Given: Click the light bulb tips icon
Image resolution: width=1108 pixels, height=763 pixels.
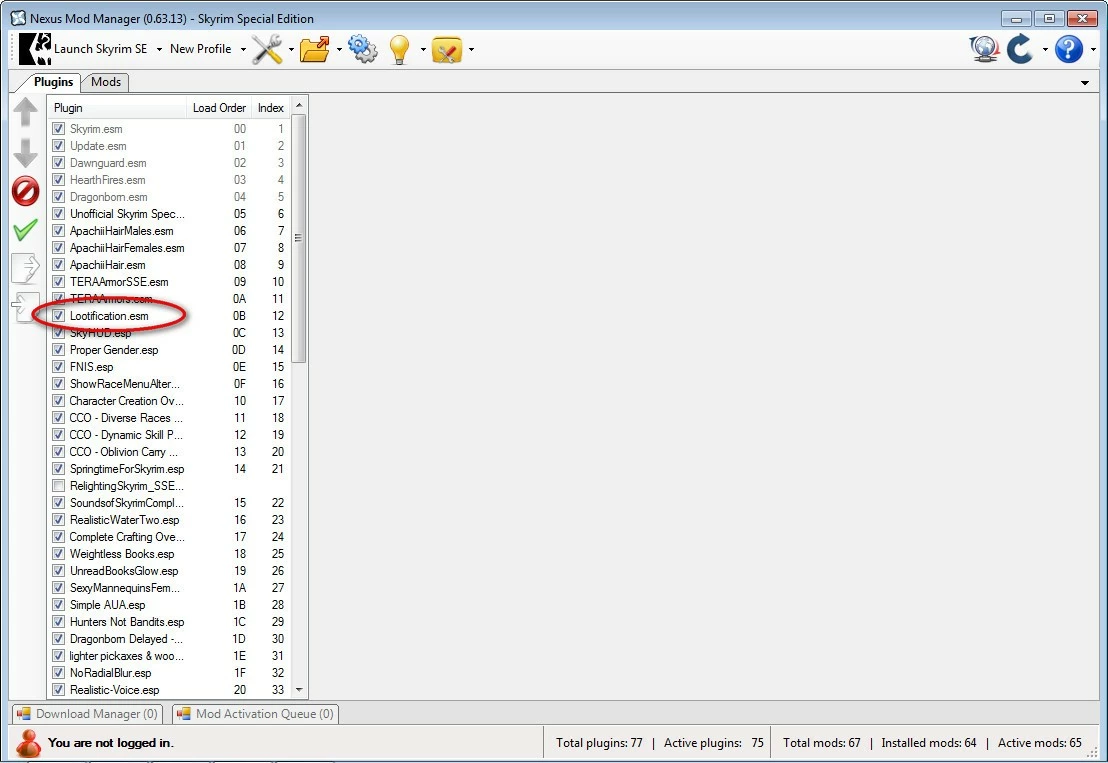Looking at the screenshot, I should pyautogui.click(x=399, y=49).
